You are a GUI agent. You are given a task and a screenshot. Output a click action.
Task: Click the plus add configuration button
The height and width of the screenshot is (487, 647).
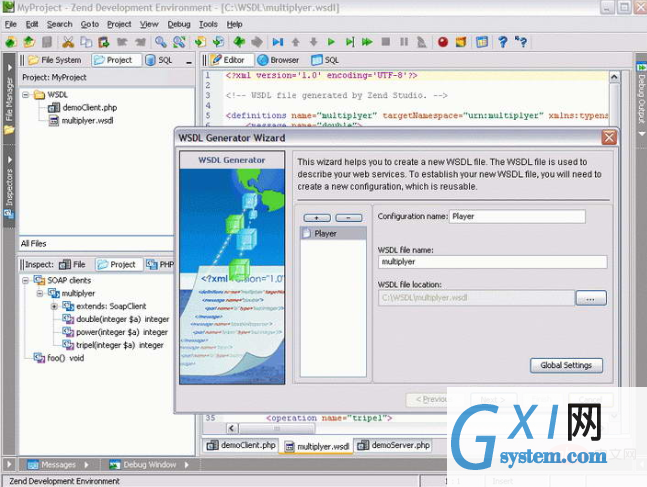point(317,217)
